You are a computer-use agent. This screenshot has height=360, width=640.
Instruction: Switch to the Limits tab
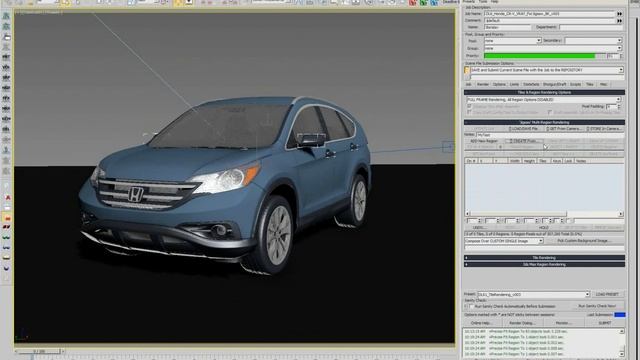pos(514,84)
